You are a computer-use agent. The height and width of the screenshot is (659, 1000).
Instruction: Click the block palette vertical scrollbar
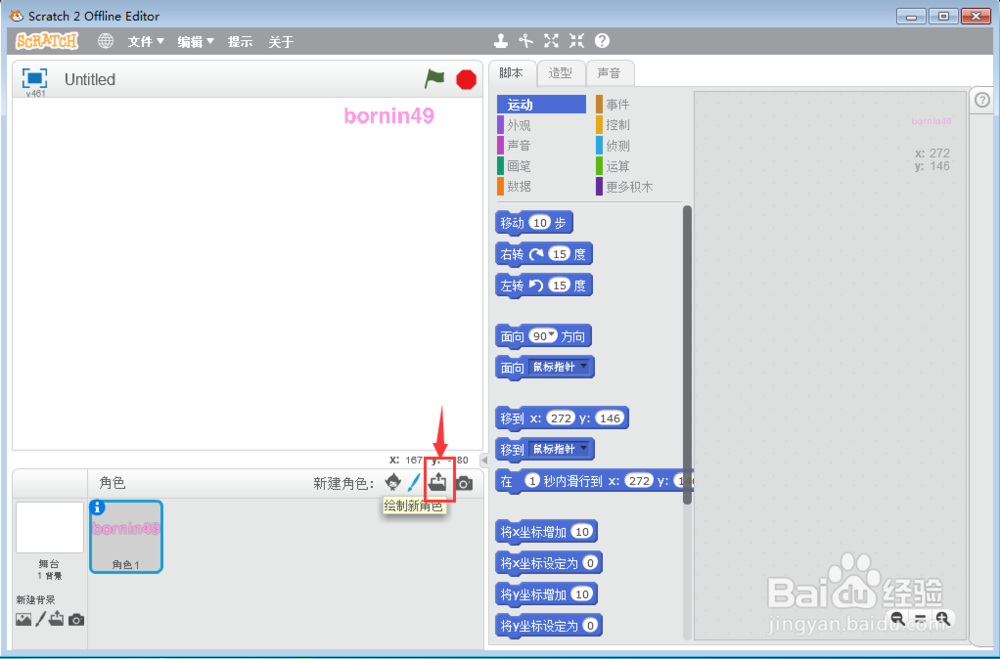[687, 354]
